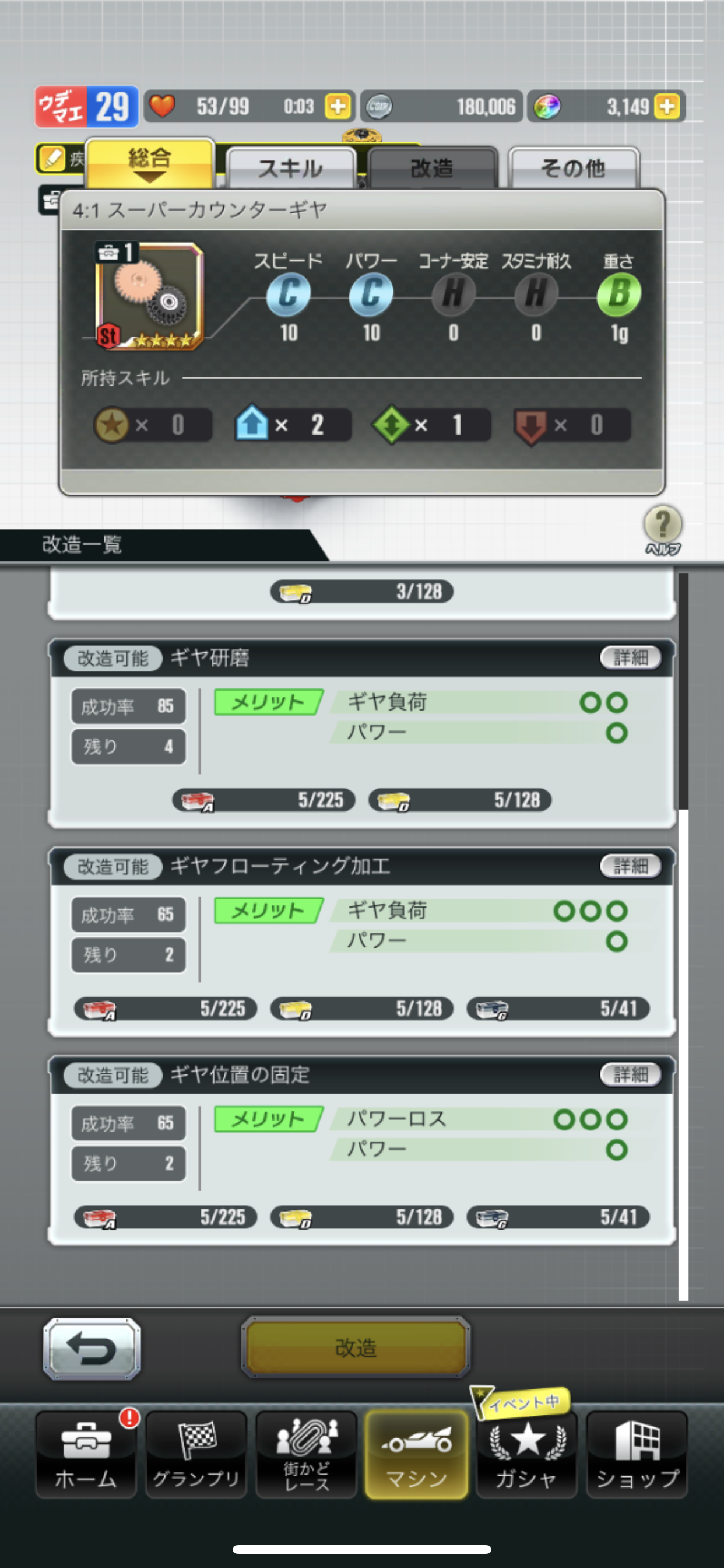Switch to the その他 tab
Screen dimensions: 724x1568
[x=573, y=168]
